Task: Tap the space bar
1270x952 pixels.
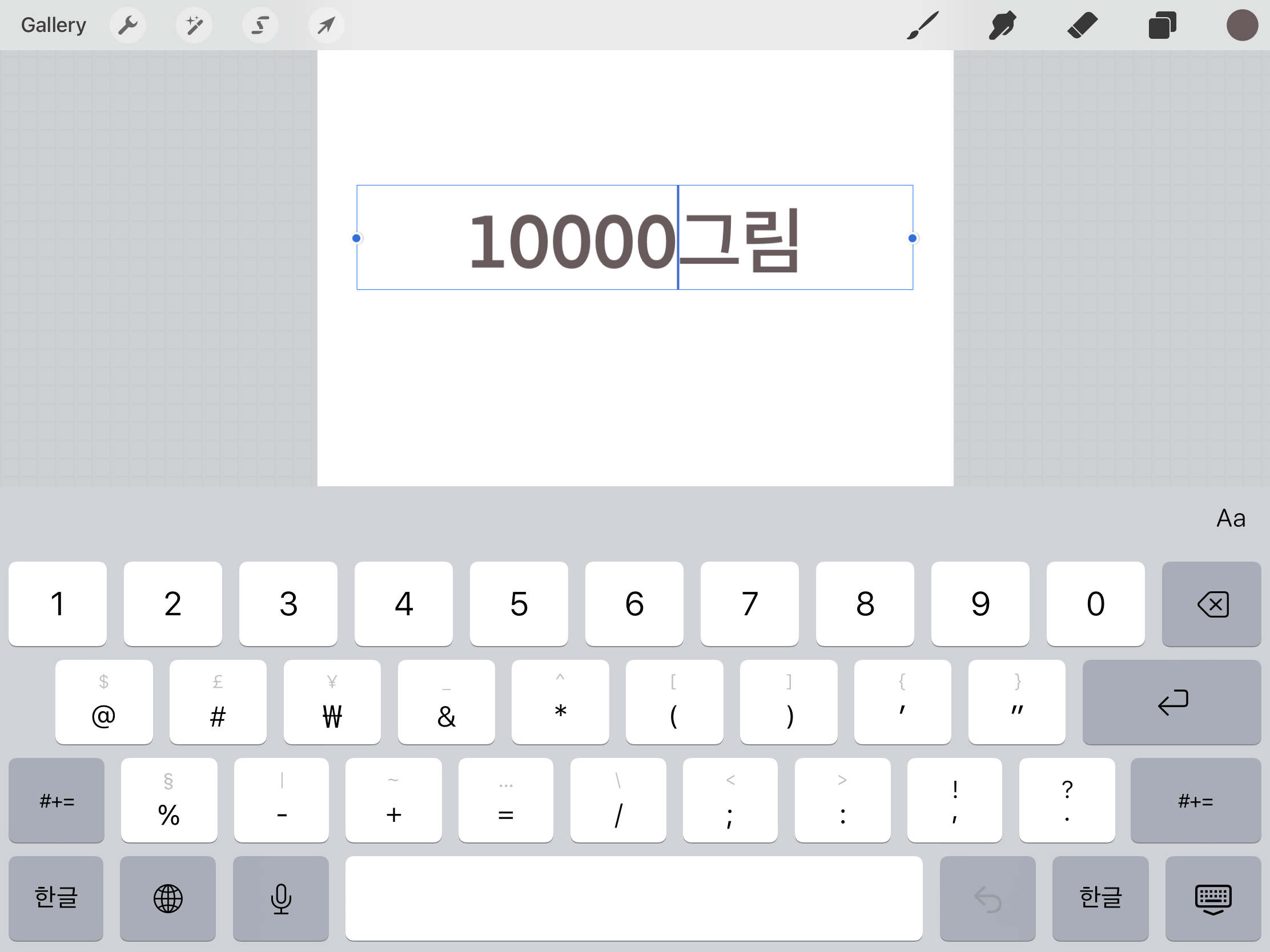Action: pyautogui.click(x=634, y=898)
